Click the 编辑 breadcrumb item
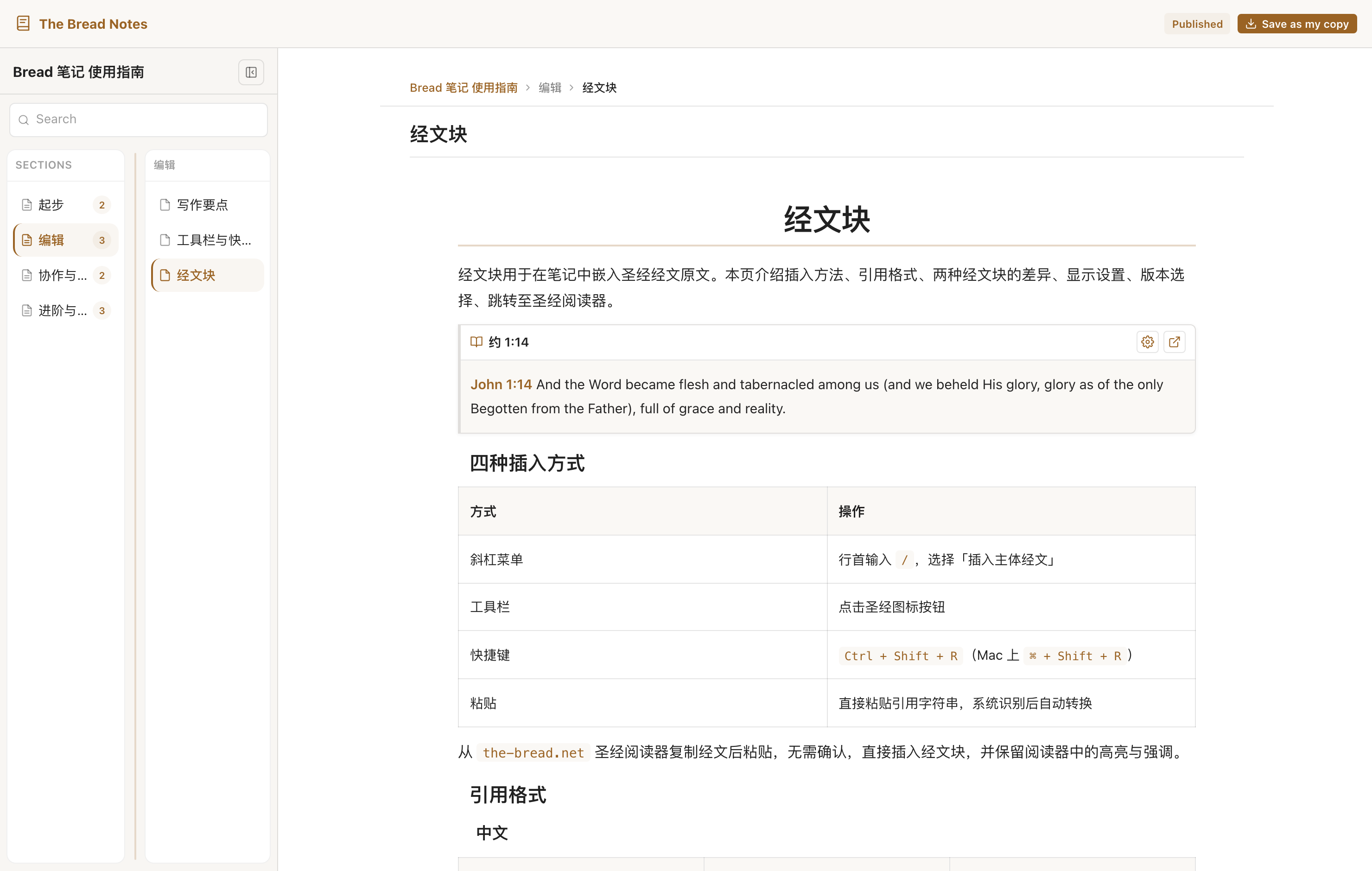 click(549, 88)
